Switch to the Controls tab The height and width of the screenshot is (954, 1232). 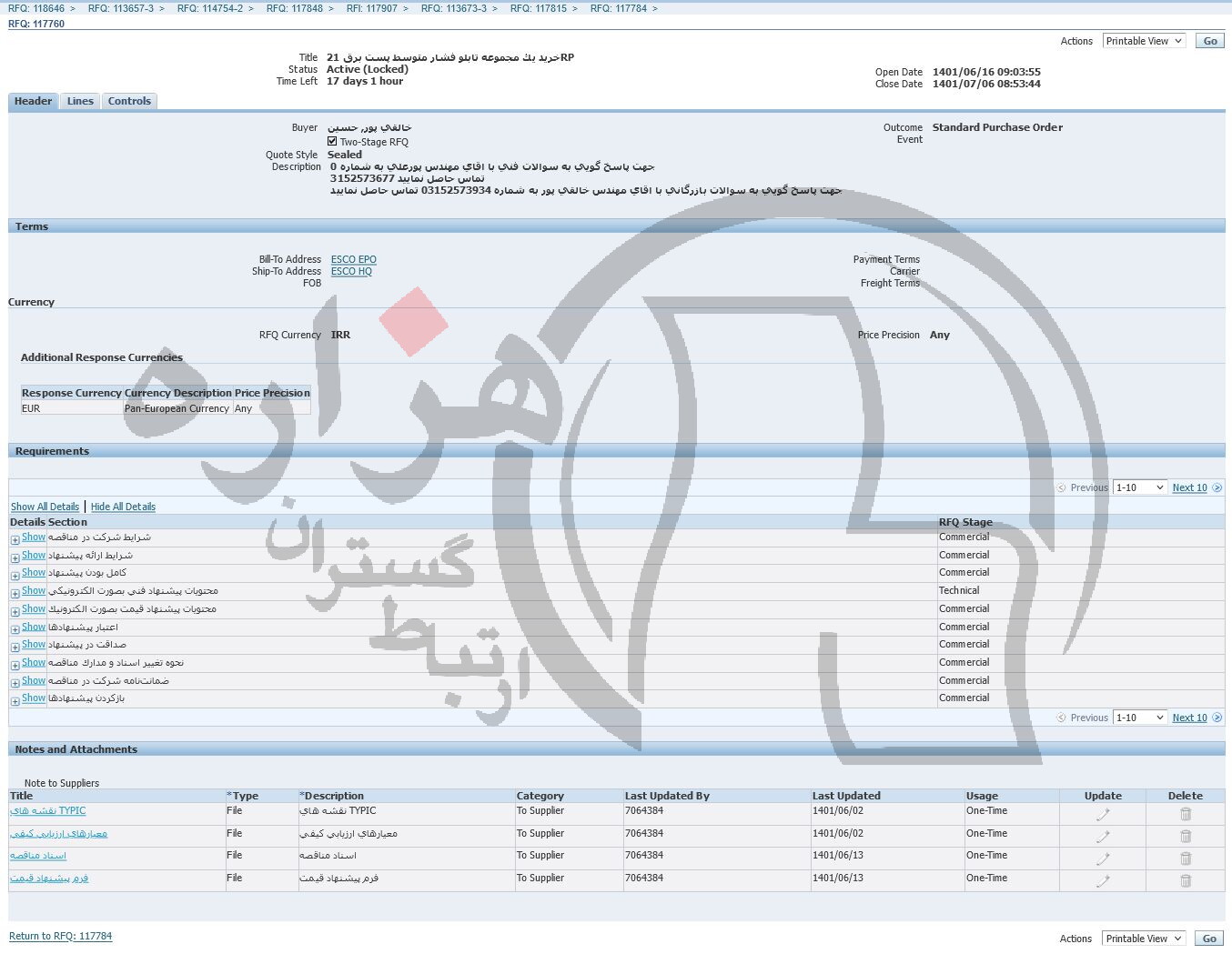tap(129, 101)
